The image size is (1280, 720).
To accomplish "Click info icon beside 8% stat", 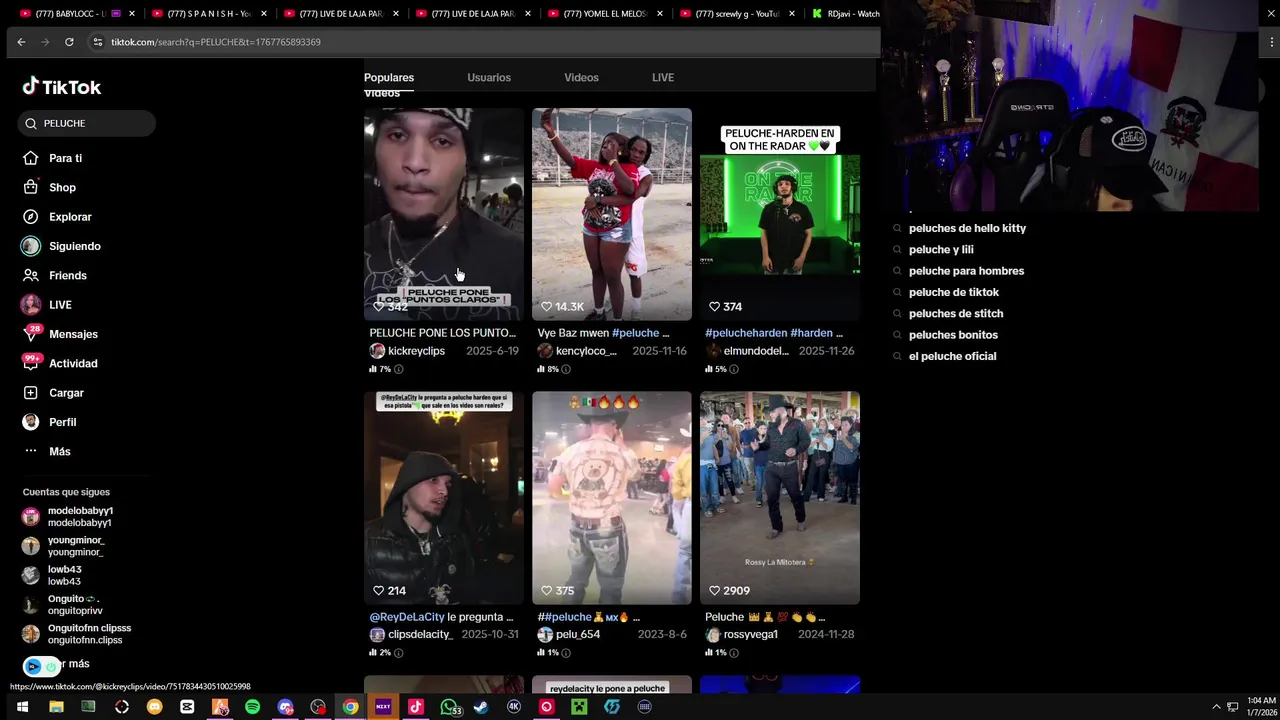I will click(566, 369).
